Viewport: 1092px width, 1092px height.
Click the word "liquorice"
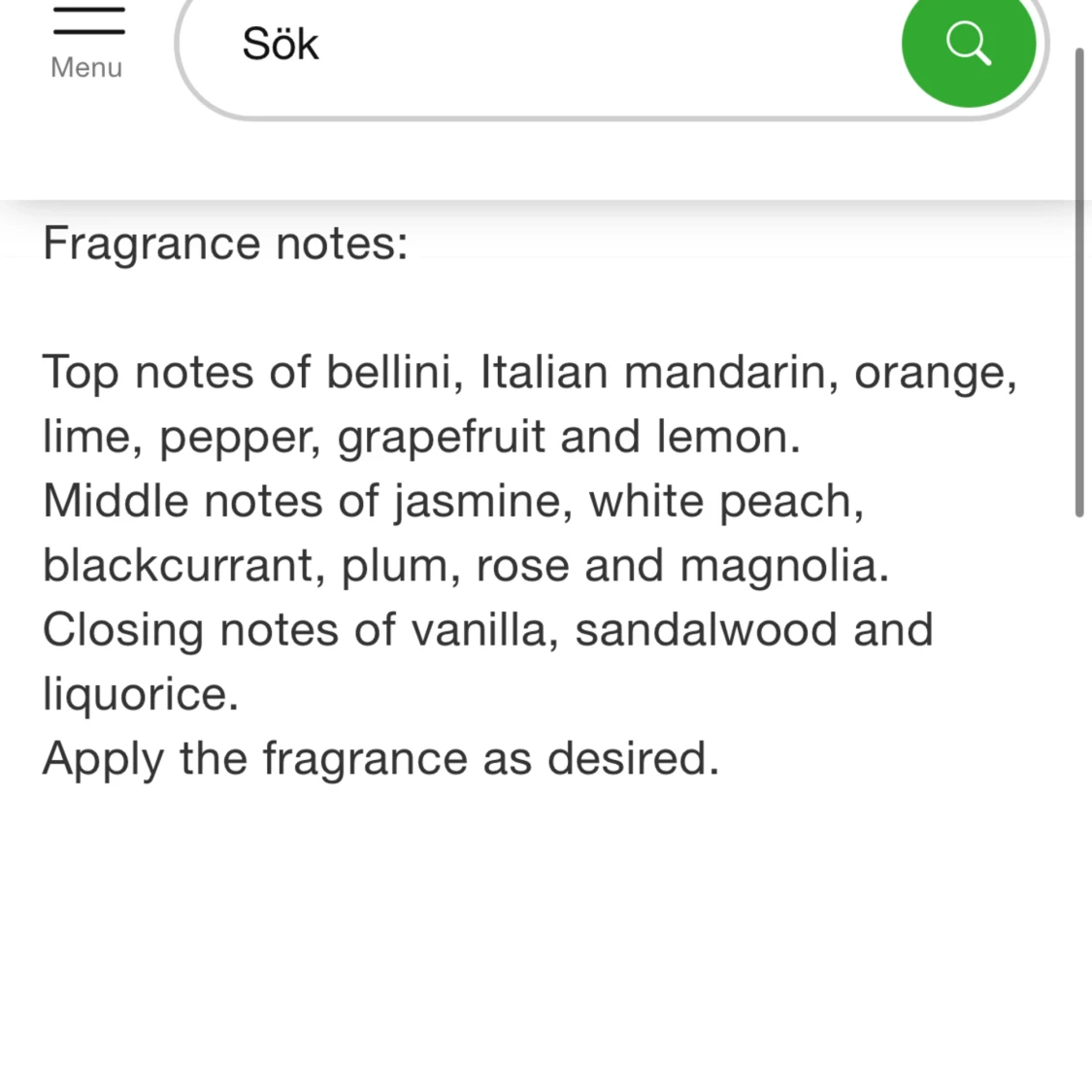click(140, 694)
